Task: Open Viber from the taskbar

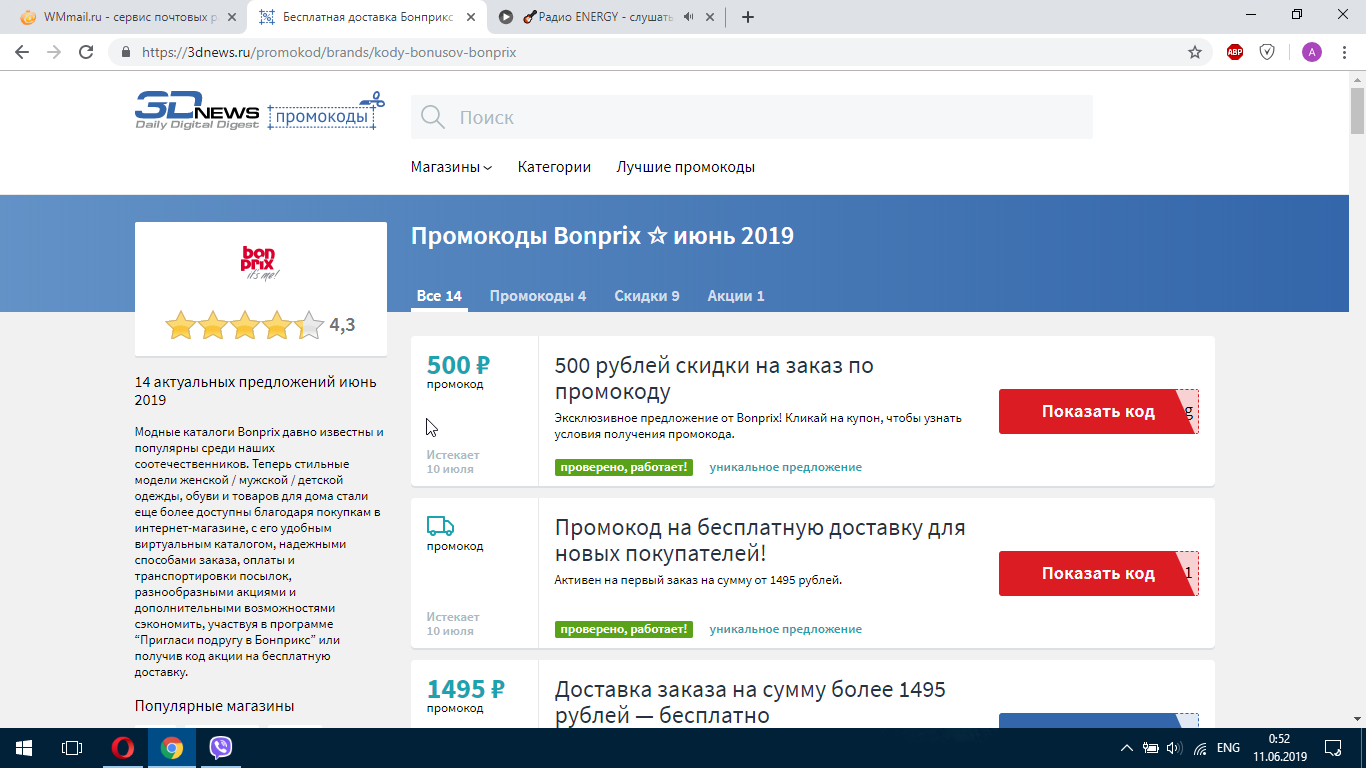Action: (221, 747)
